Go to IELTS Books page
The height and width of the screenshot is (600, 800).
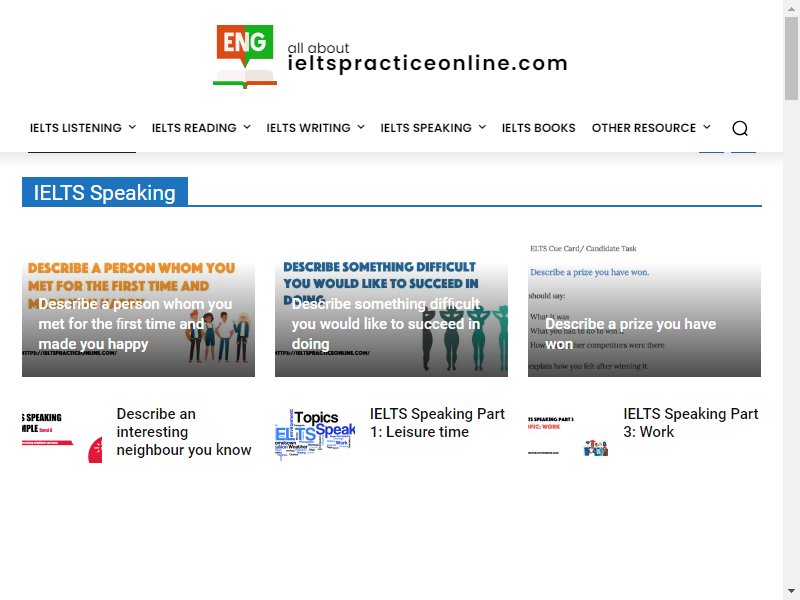point(538,128)
